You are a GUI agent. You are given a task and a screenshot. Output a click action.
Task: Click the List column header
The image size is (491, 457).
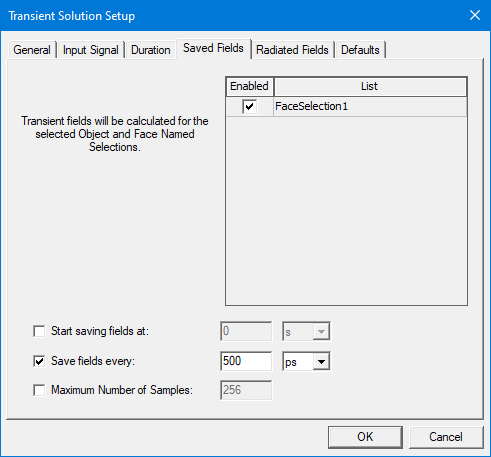[x=370, y=86]
